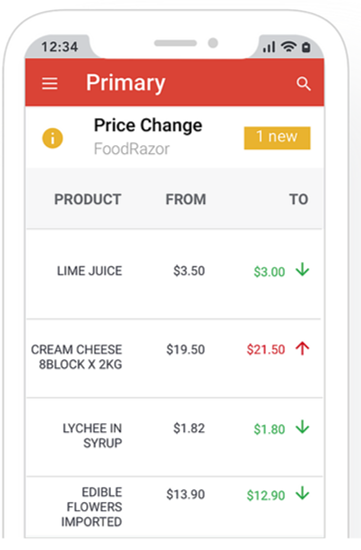Select CREAM CHEESE 8BLOCK X 2KG product
The image size is (361, 550).
[x=76, y=357]
